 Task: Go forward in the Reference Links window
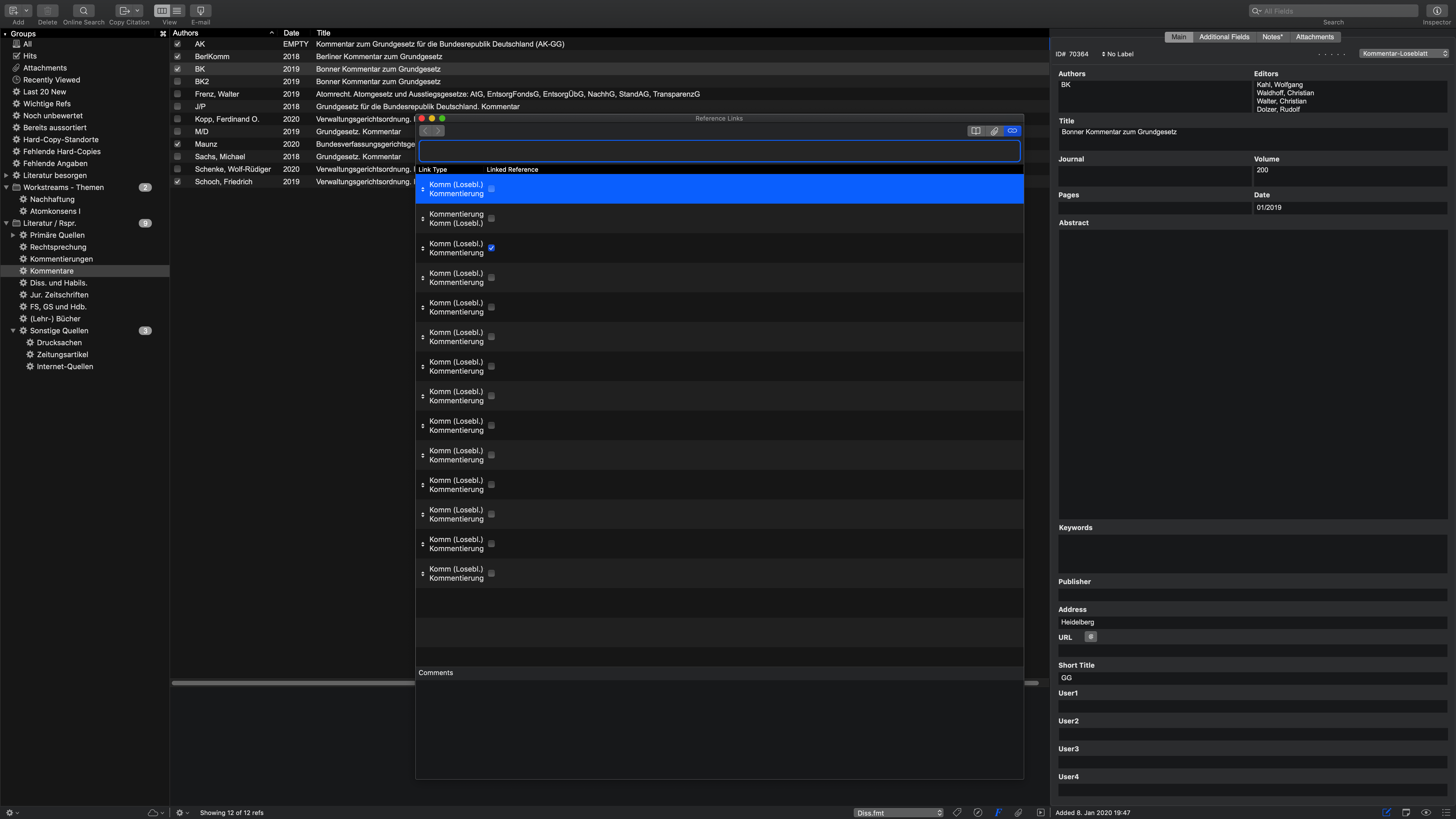click(438, 131)
